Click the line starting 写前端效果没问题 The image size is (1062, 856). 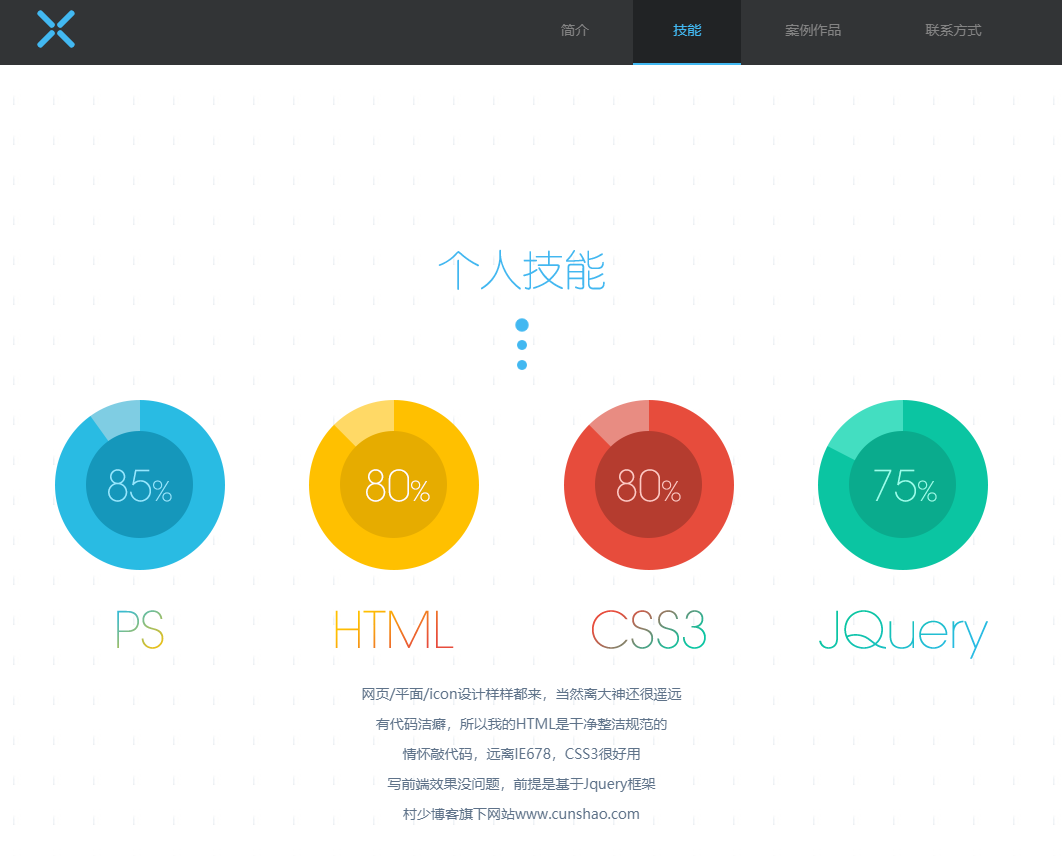[x=522, y=784]
